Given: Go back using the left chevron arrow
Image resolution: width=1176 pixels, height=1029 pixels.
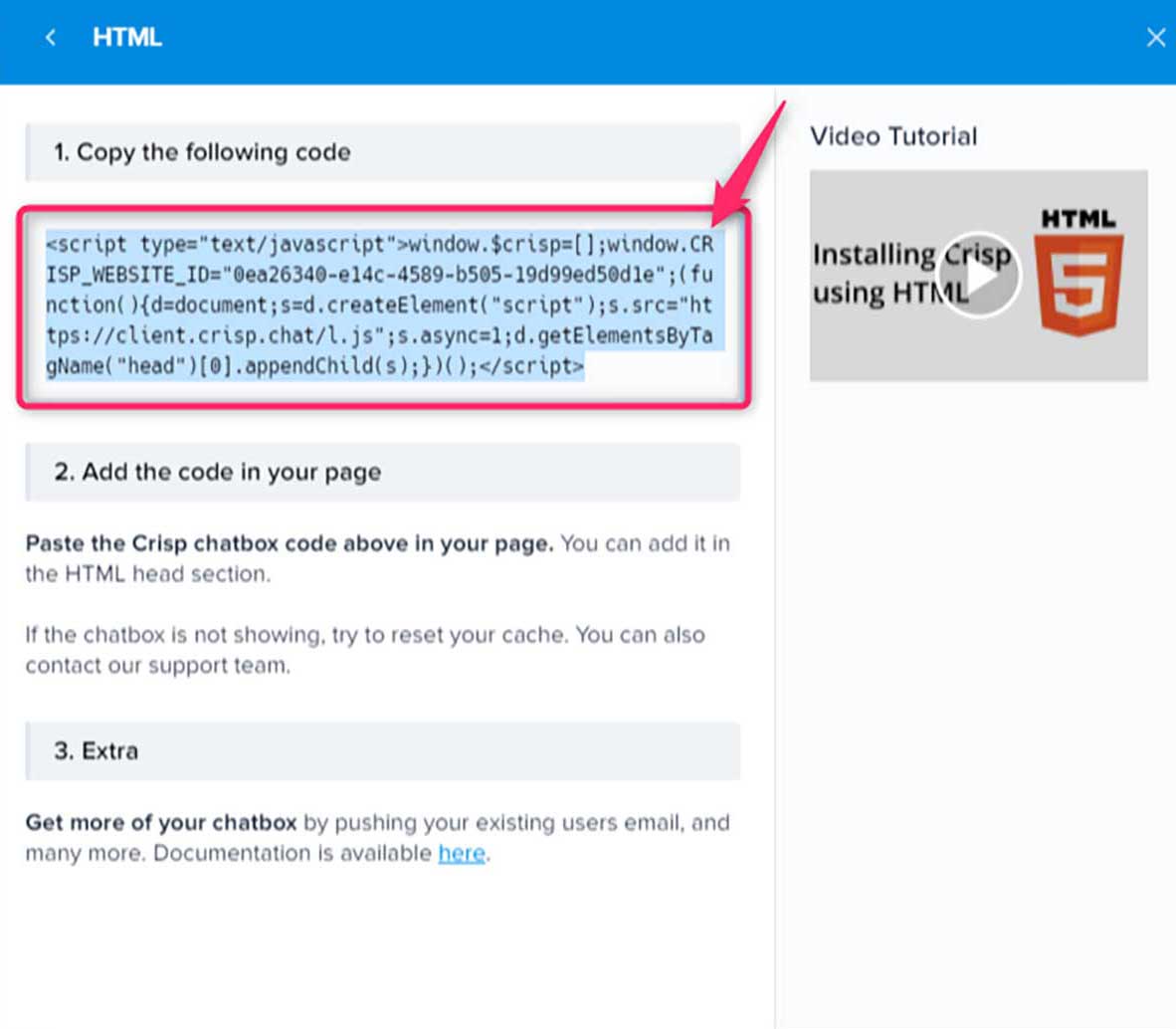Looking at the screenshot, I should point(51,37).
